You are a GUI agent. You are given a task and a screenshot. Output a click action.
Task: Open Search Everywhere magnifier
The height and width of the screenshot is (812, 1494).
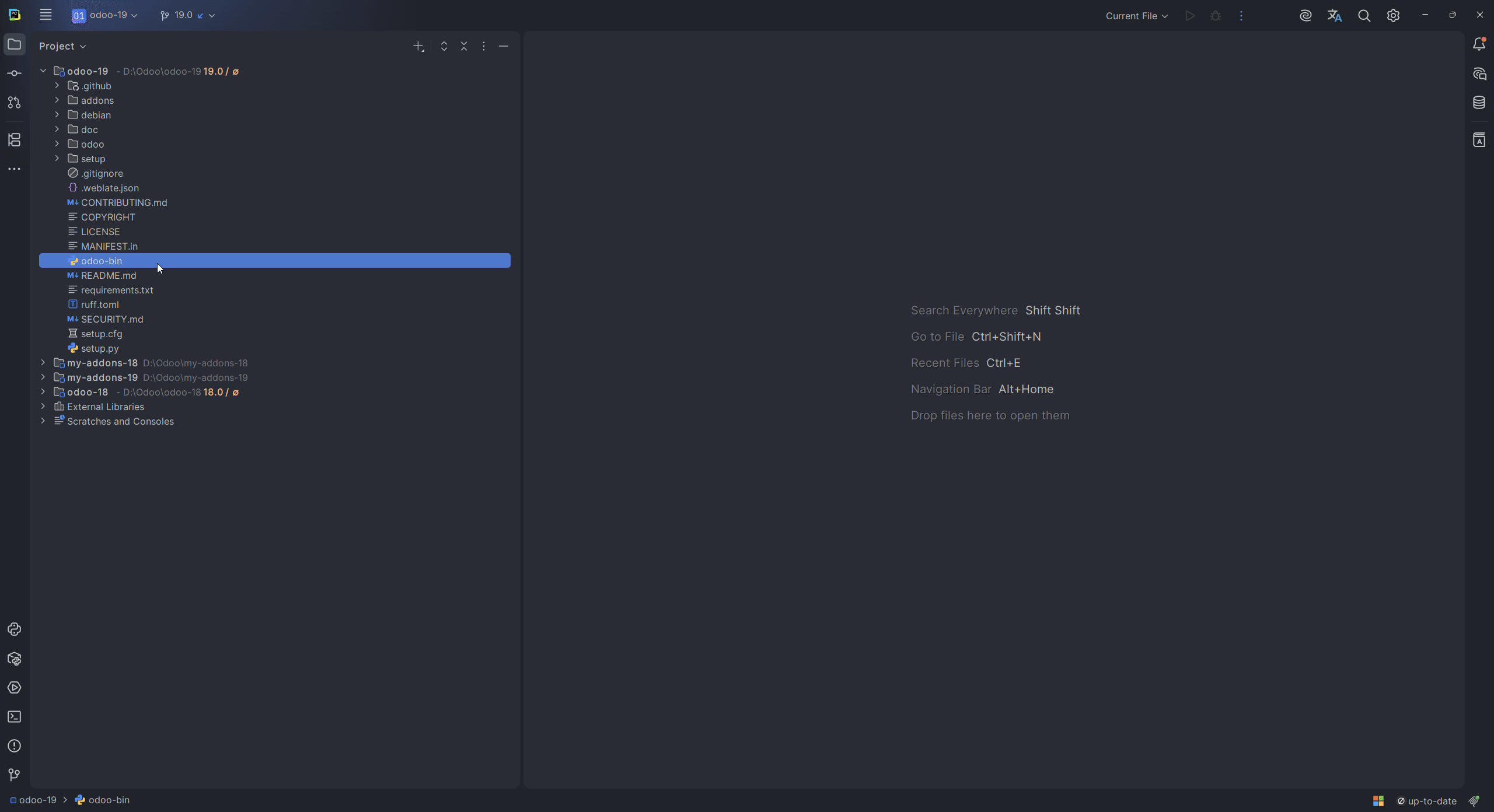(1364, 16)
